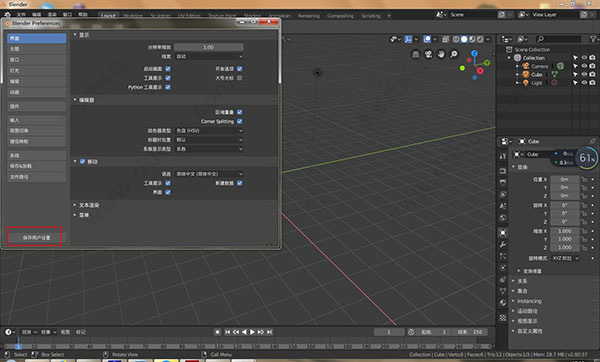
Task: Play the animation forward in timeline
Action: click(x=252, y=332)
